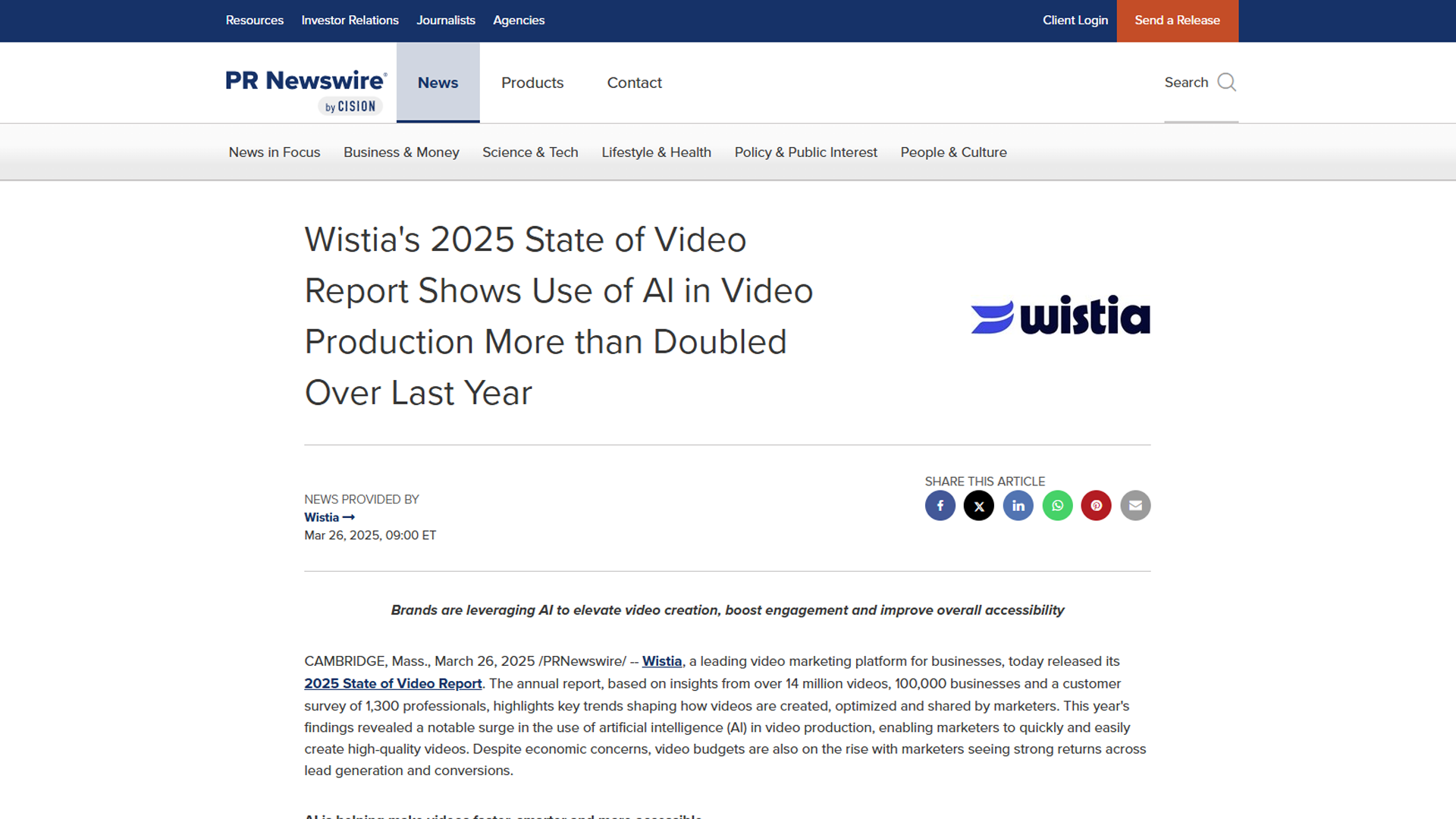Share article on LinkedIn
This screenshot has height=819, width=1456.
tap(1018, 506)
